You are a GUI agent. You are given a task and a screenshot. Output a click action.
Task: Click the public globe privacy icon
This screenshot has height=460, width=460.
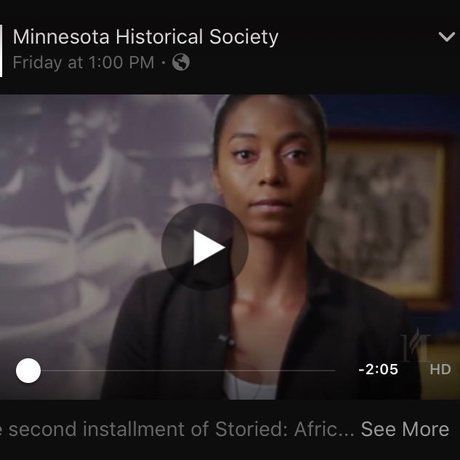pos(181,62)
